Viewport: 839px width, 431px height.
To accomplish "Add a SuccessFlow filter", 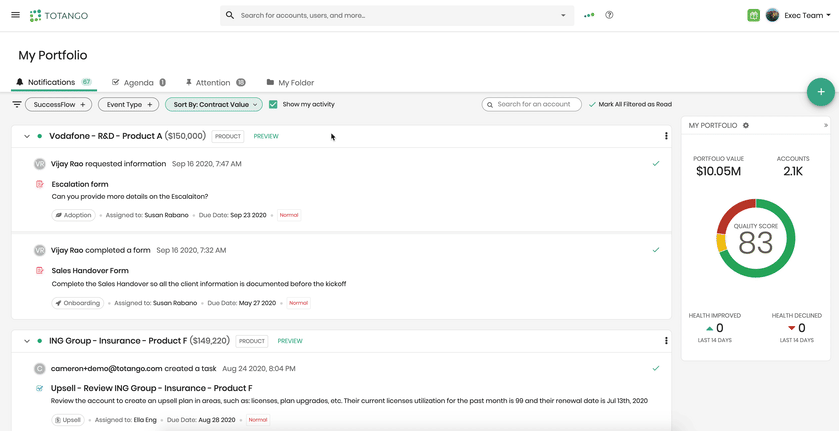I will 59,104.
